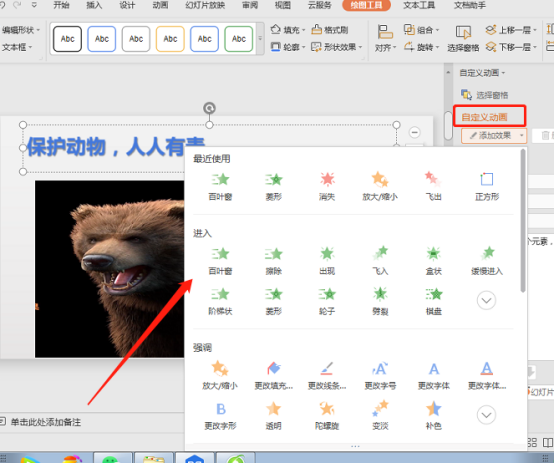Click 选择窗格 in the side panel
Screen dimensions: 554x463
pyautogui.click(x=484, y=95)
